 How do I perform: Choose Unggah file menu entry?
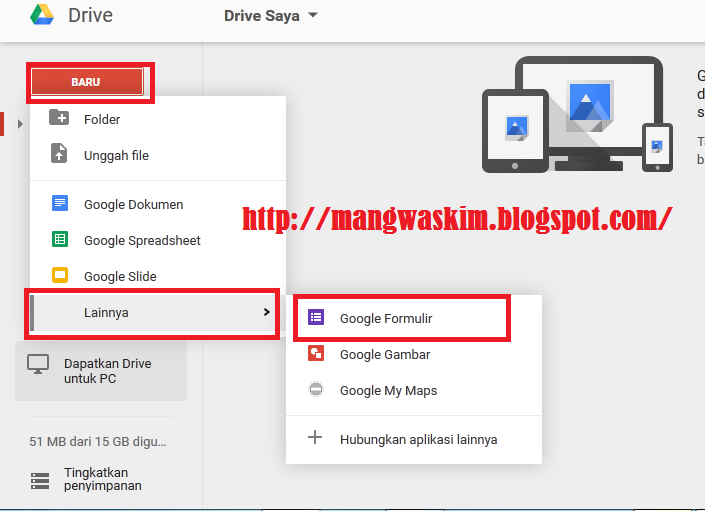point(158,155)
